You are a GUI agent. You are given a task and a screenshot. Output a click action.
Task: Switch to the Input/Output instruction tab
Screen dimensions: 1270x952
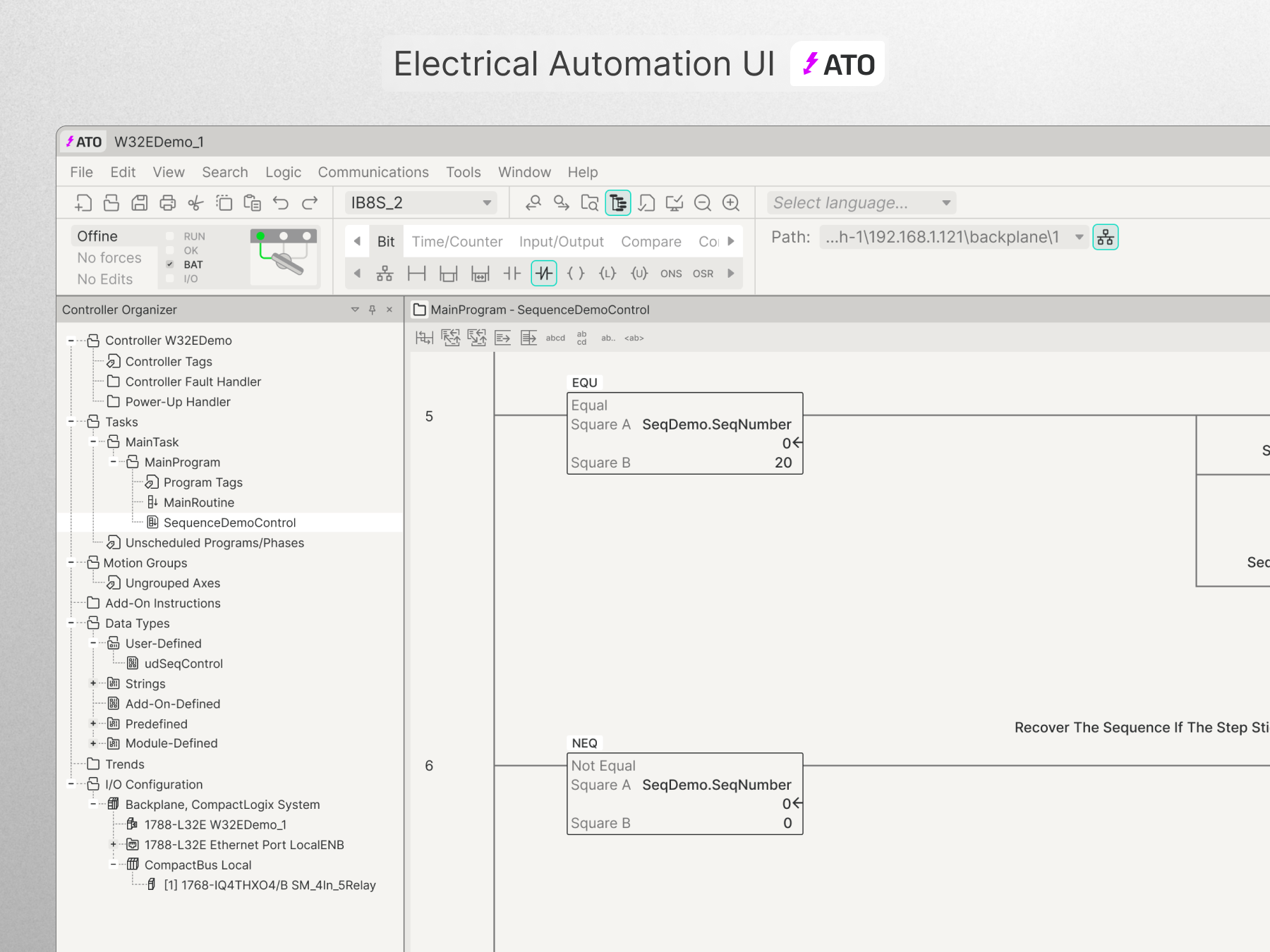pyautogui.click(x=562, y=242)
